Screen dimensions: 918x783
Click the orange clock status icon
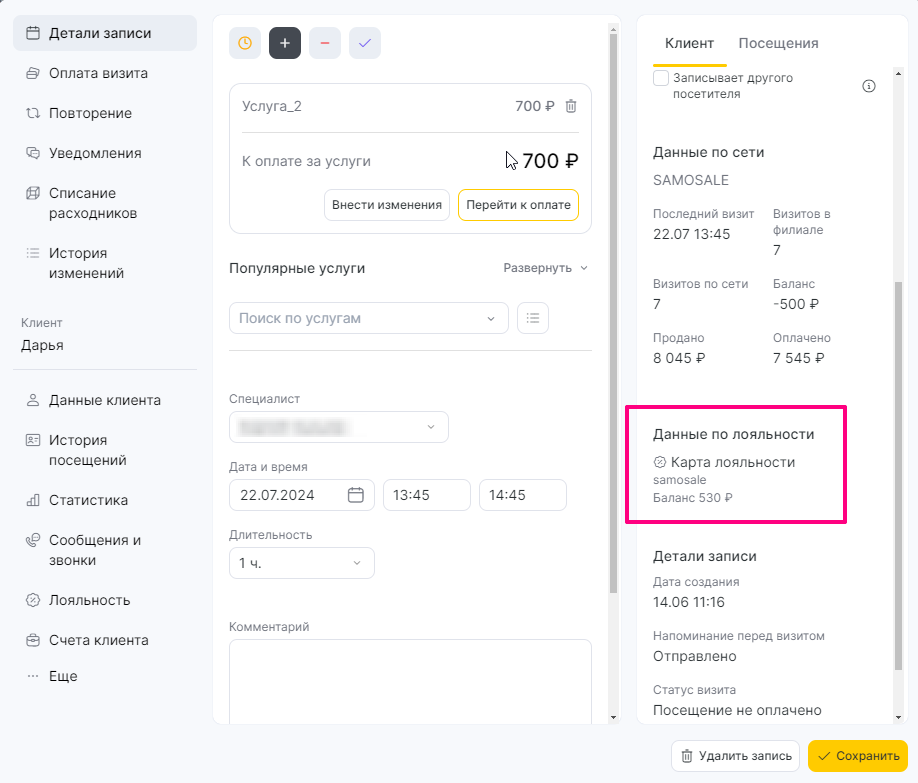245,43
